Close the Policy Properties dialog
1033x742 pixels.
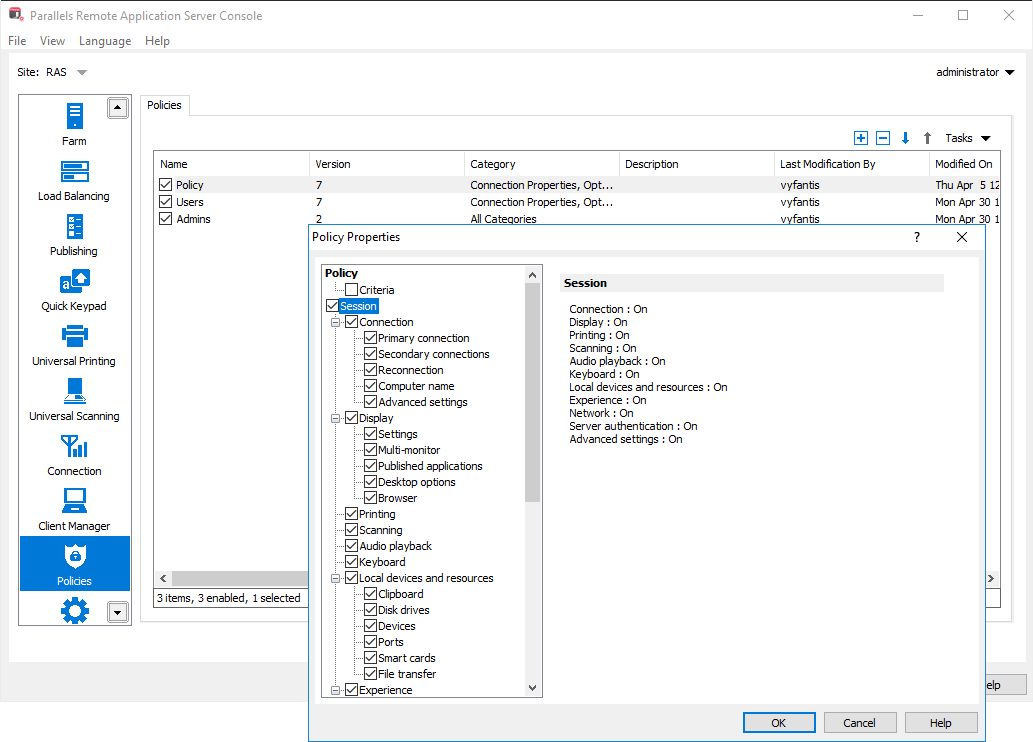coord(962,237)
